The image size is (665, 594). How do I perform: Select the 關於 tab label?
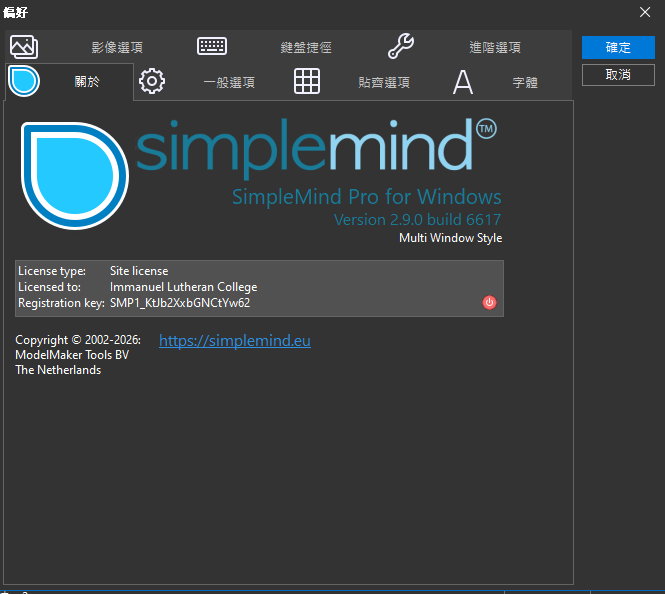pos(87,83)
